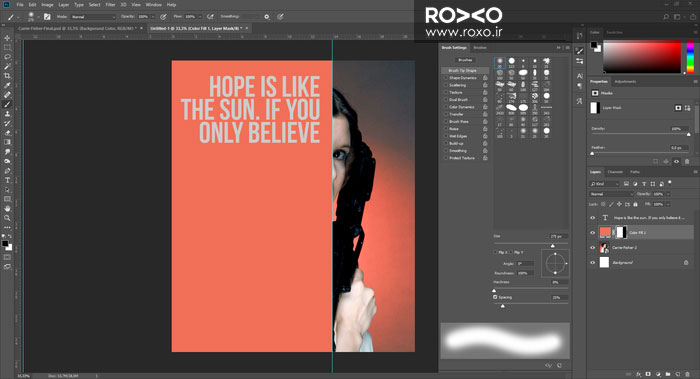Open the layer Opacity dropdown arrow
Viewport: 700px width, 379px height.
668,194
